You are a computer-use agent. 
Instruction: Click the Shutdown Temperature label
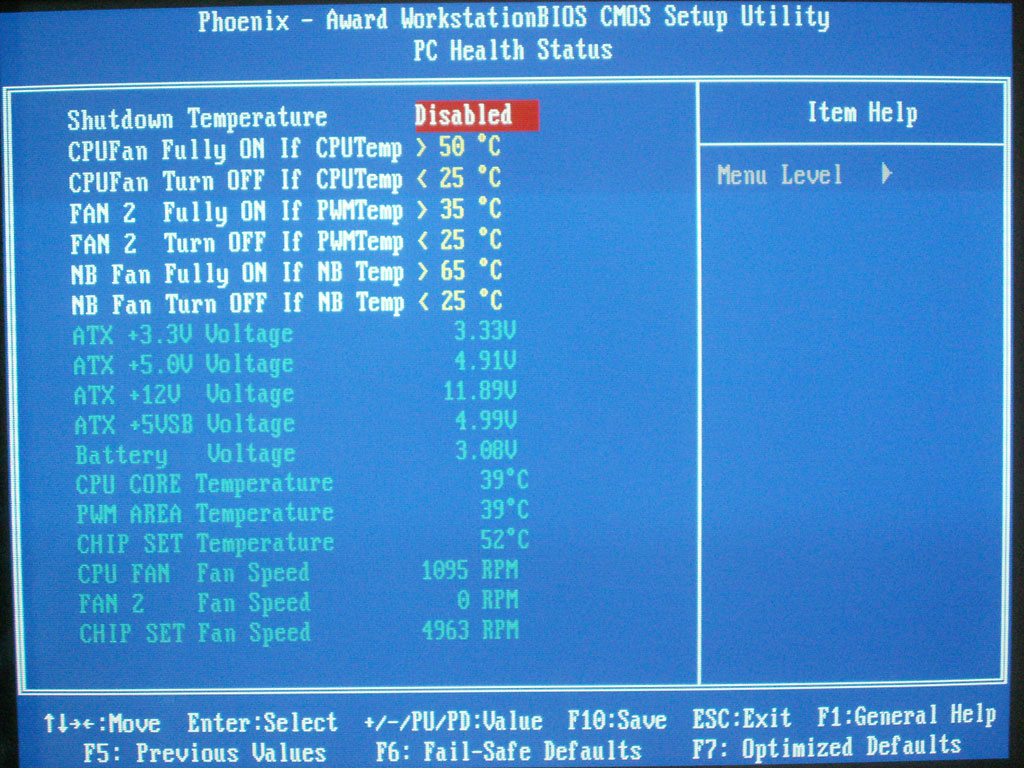click(197, 119)
